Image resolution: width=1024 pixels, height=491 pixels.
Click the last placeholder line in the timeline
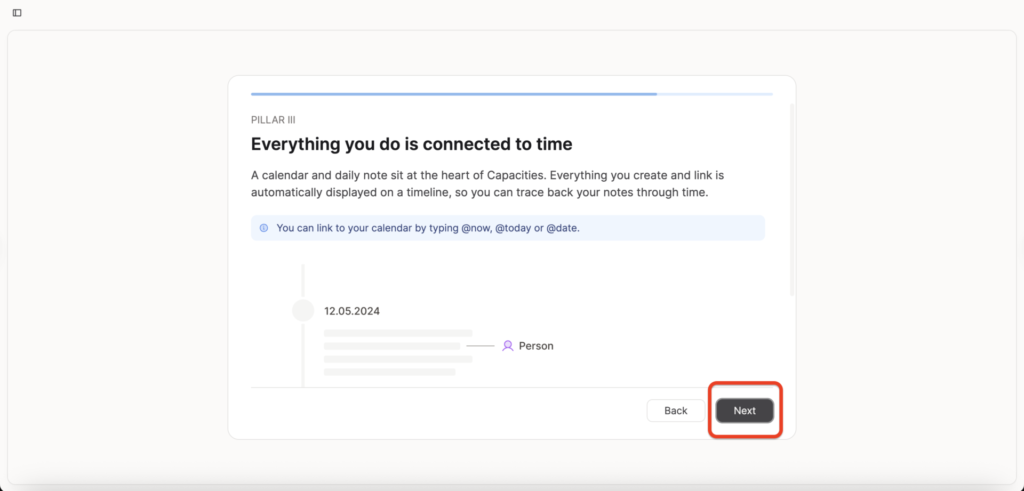coord(389,372)
